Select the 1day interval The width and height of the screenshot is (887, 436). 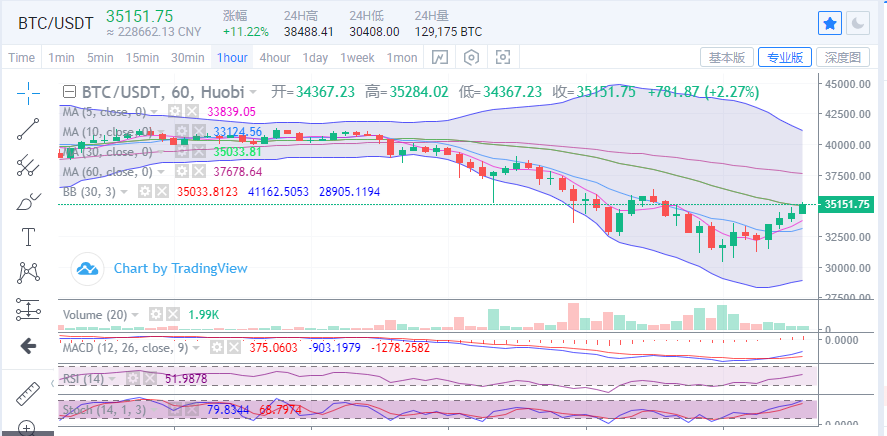(x=315, y=57)
